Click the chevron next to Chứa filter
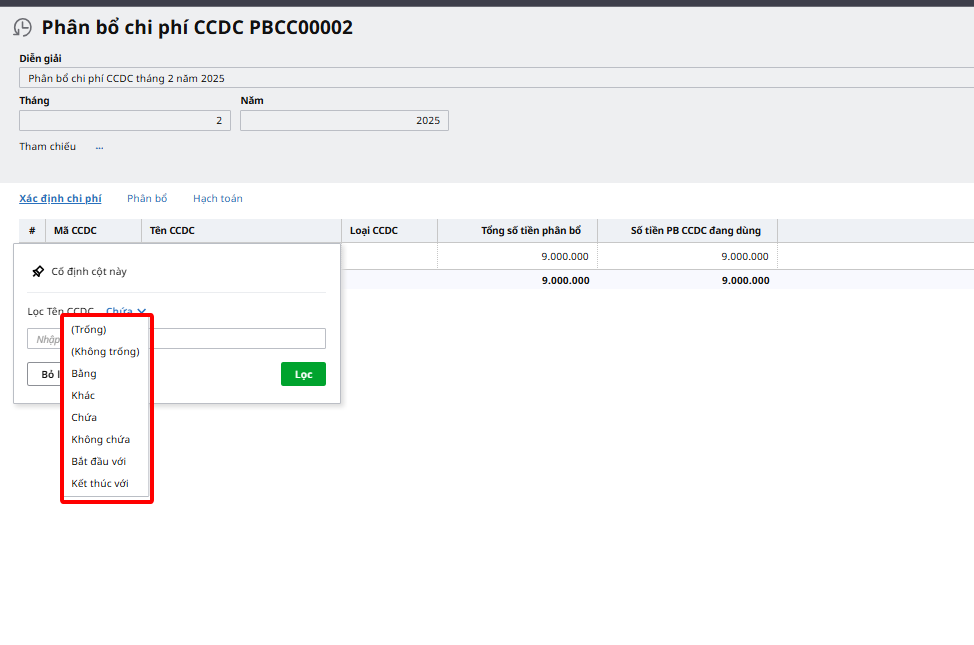This screenshot has width=974, height=645. tap(142, 312)
